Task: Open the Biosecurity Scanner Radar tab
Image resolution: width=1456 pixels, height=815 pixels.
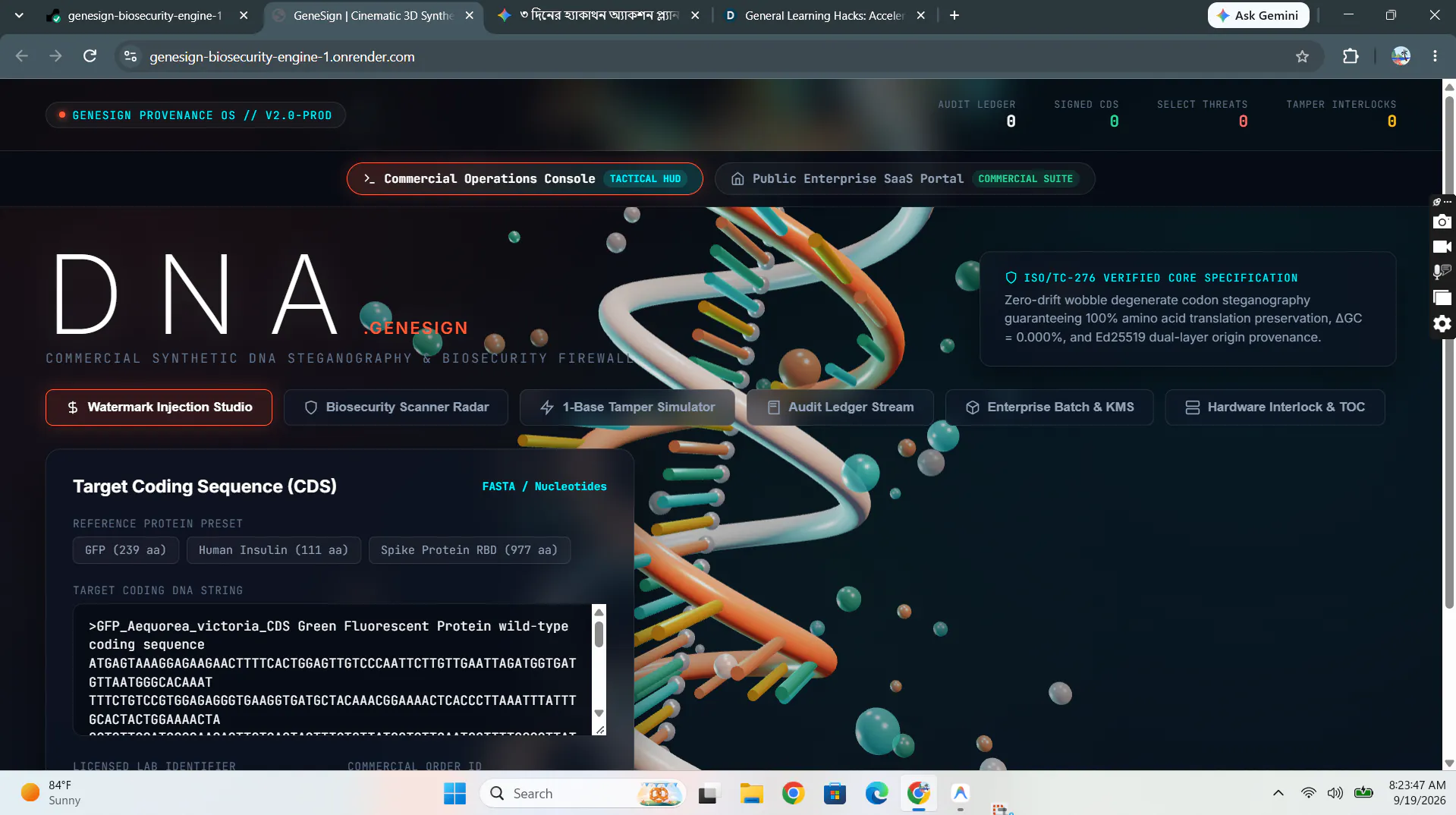Action: pos(396,407)
